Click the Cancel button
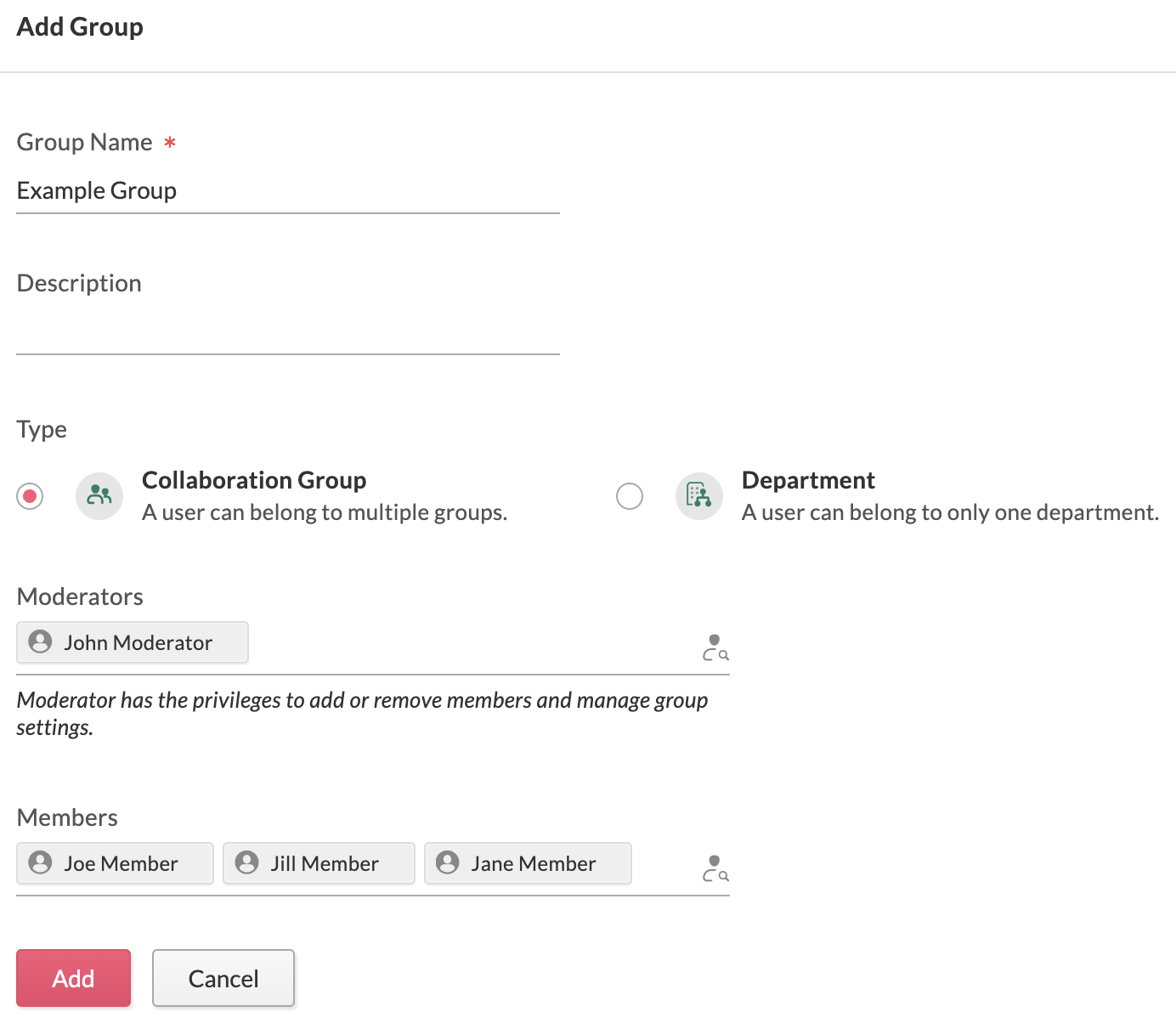The image size is (1176, 1023). (x=223, y=978)
